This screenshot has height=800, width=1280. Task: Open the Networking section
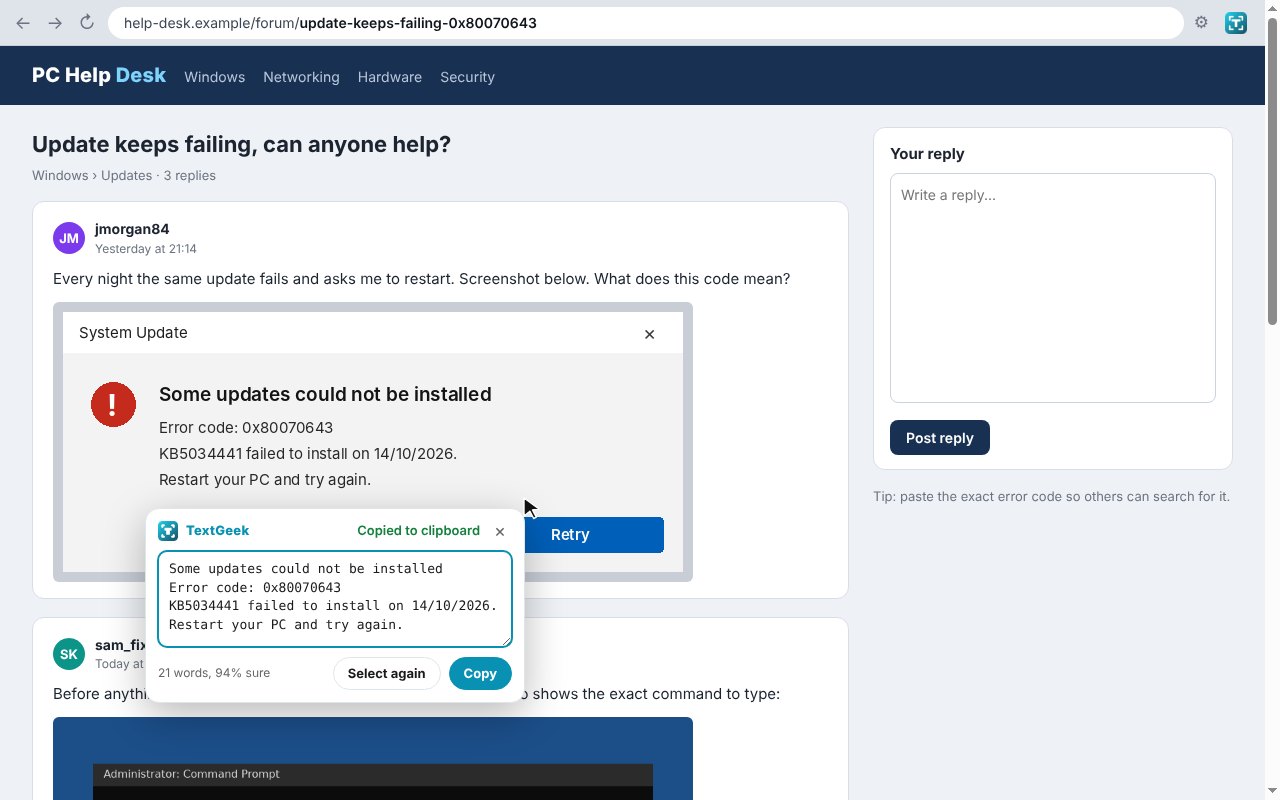coord(301,77)
